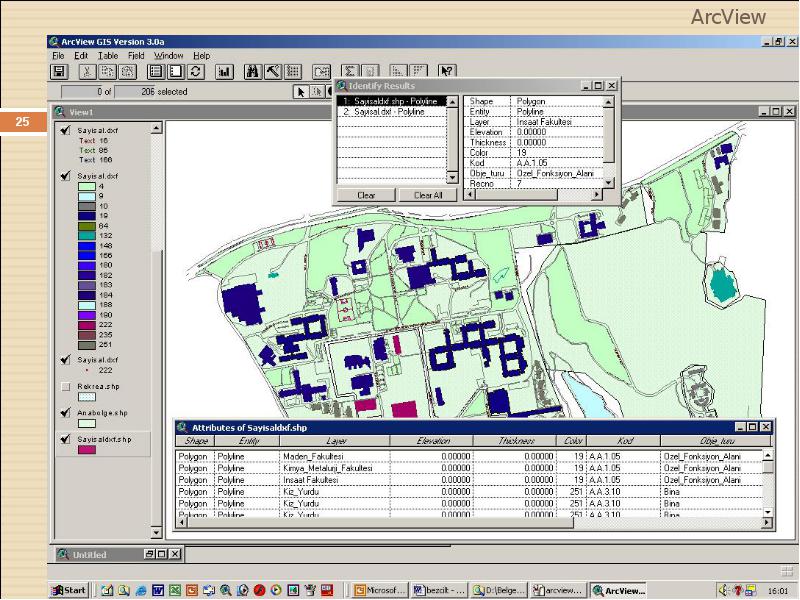Click the Kod column header

(624, 441)
